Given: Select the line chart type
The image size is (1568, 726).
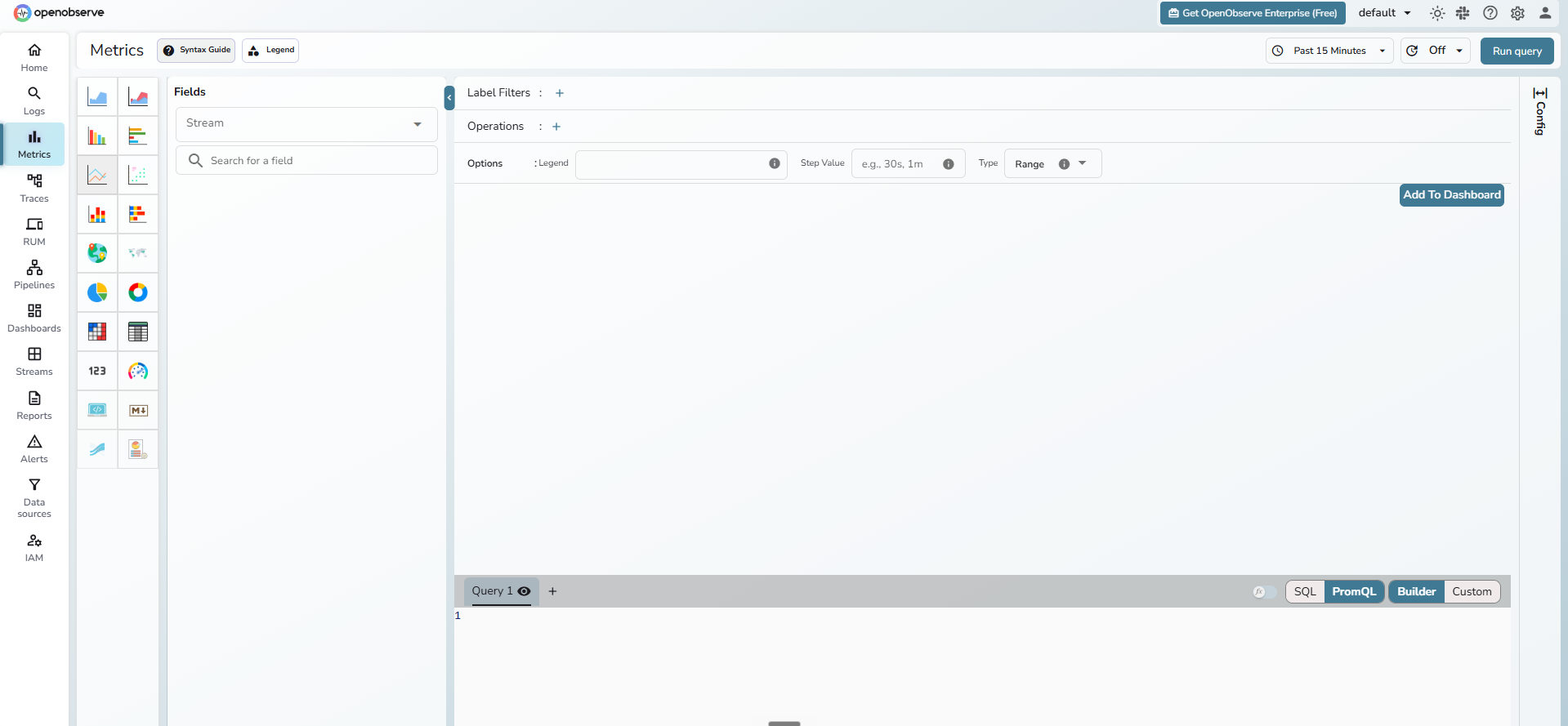Looking at the screenshot, I should pos(97,175).
